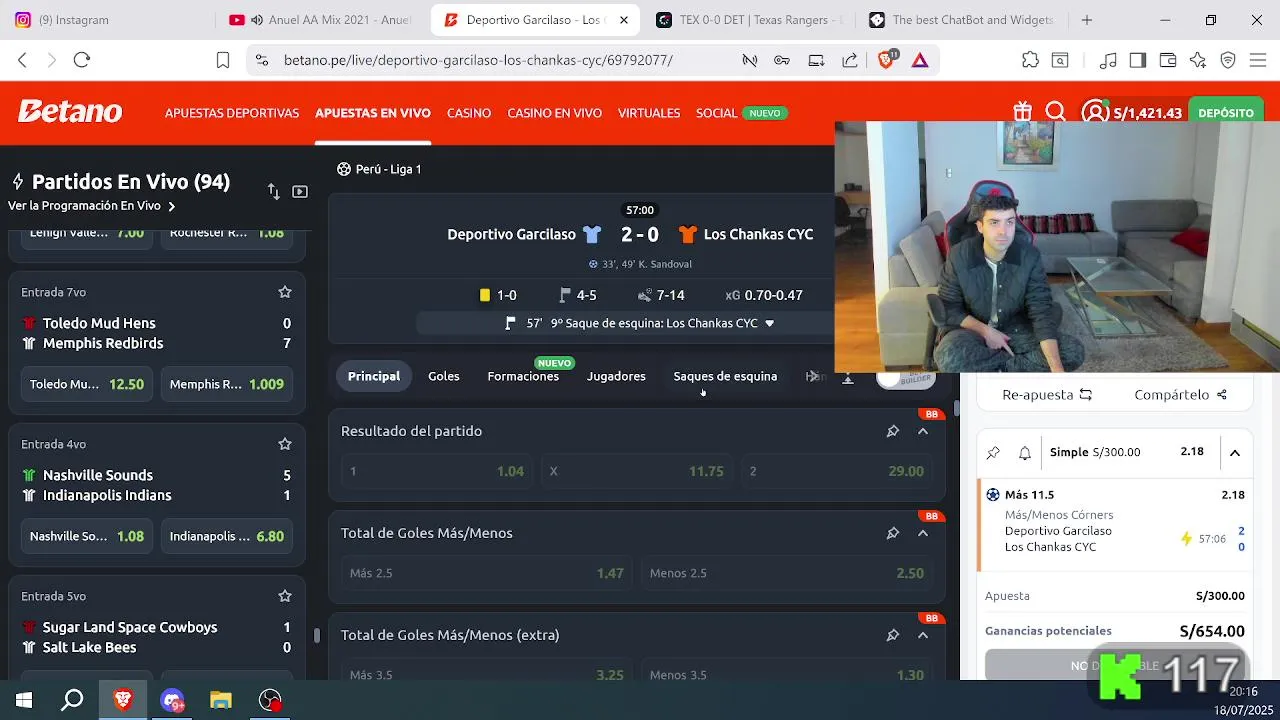
Task: Click the Compártelo share button
Action: coord(1180,395)
